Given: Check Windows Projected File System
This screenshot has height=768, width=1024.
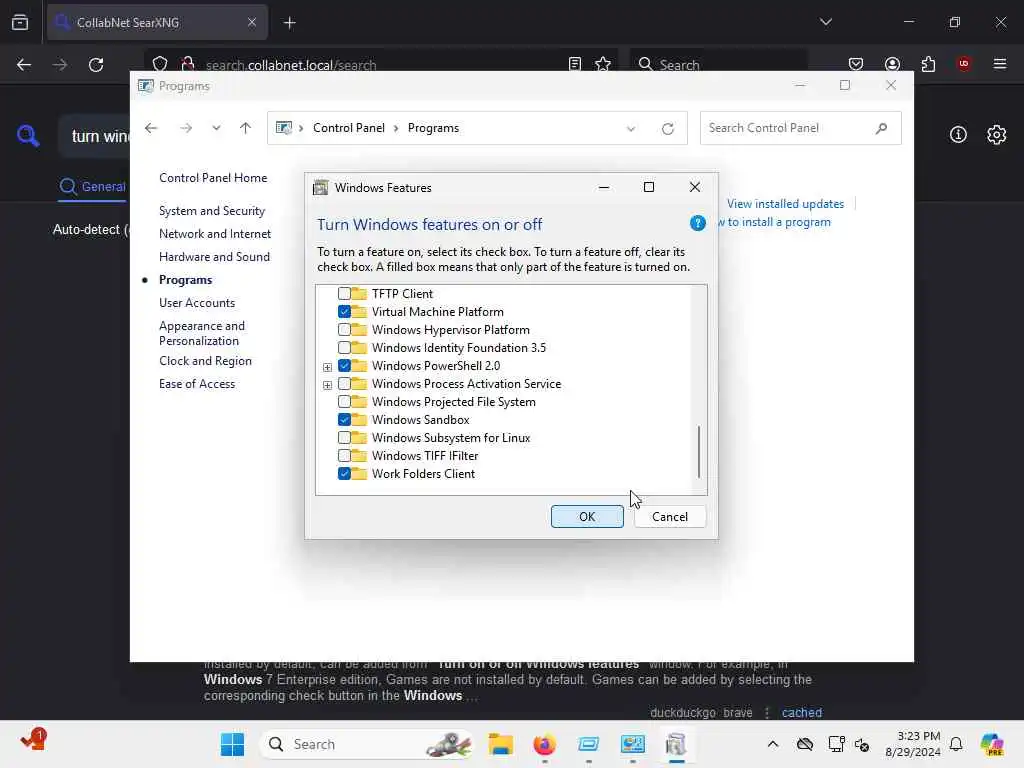Looking at the screenshot, I should (x=344, y=402).
